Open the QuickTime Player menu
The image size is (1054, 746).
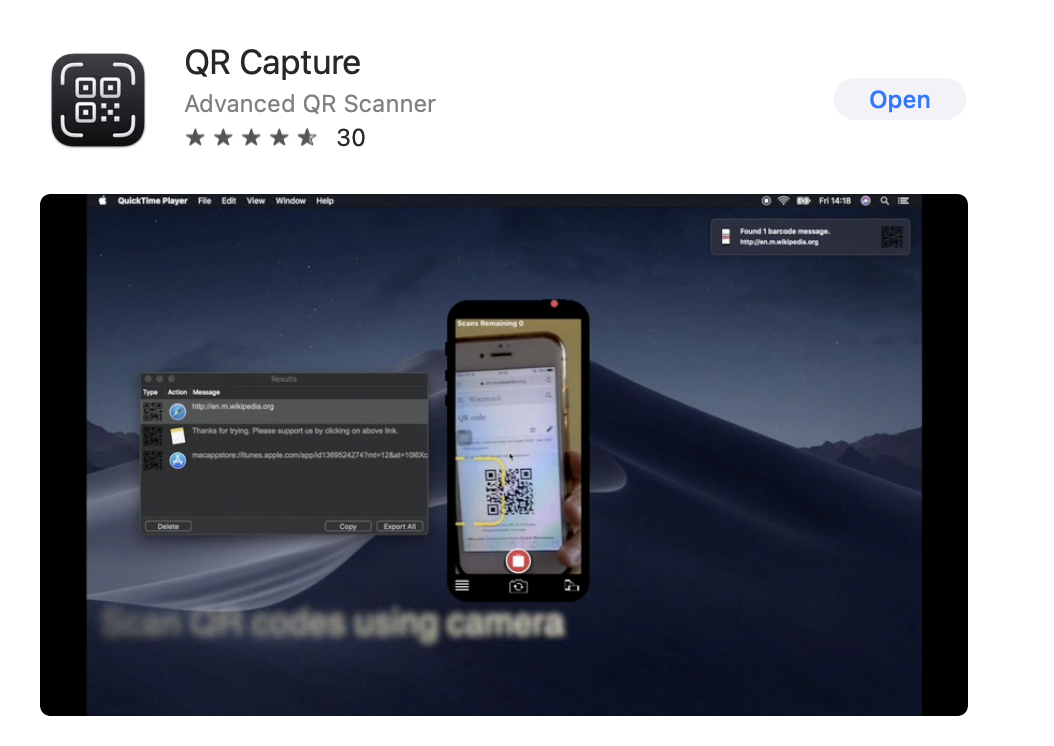tap(153, 201)
